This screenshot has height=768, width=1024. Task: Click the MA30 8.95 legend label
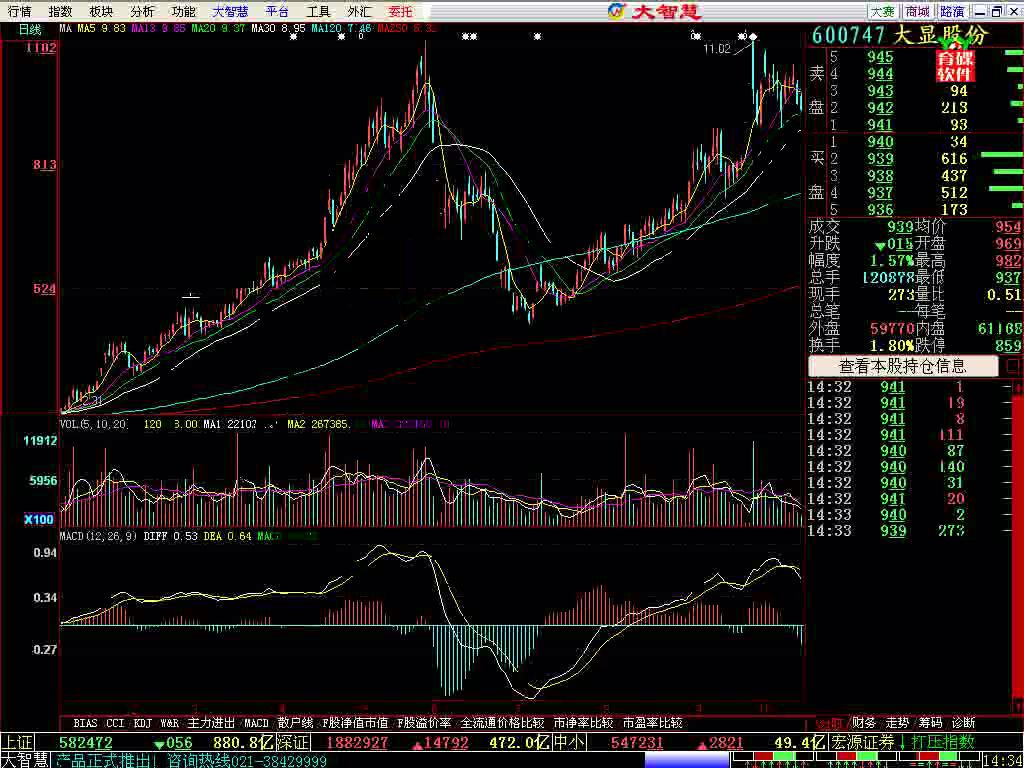pos(278,29)
